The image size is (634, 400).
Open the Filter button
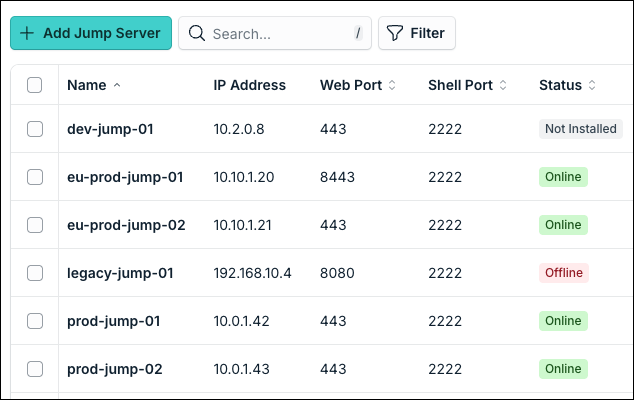(x=417, y=33)
